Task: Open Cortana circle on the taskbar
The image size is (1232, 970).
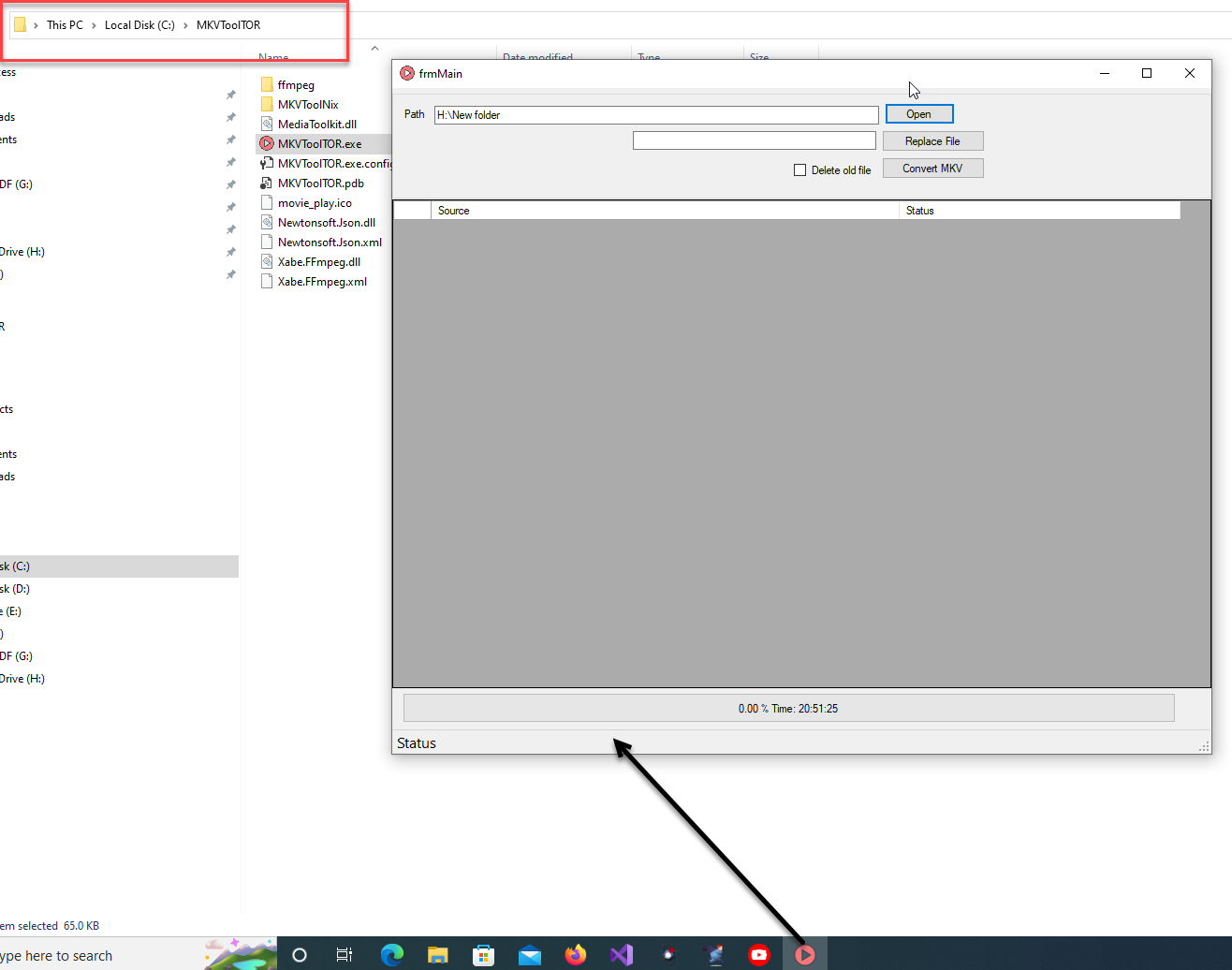Action: [x=300, y=955]
